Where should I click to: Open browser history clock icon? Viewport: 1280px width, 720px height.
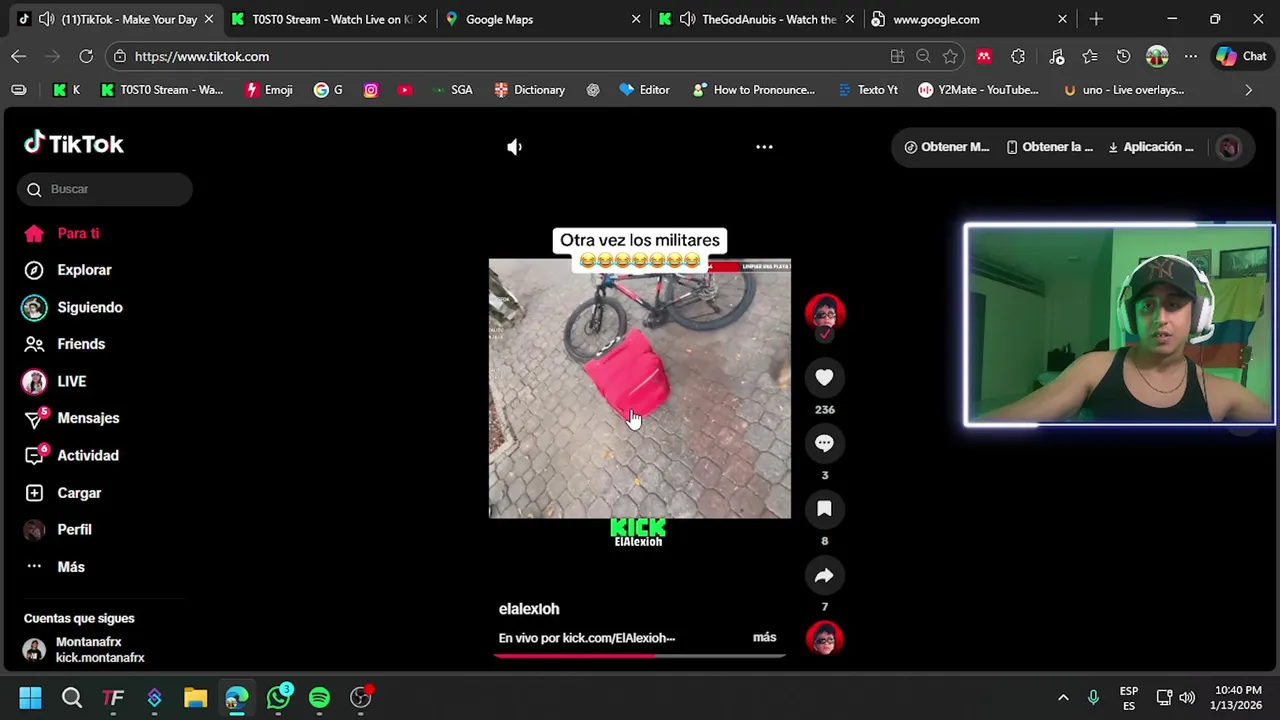pyautogui.click(x=1123, y=57)
